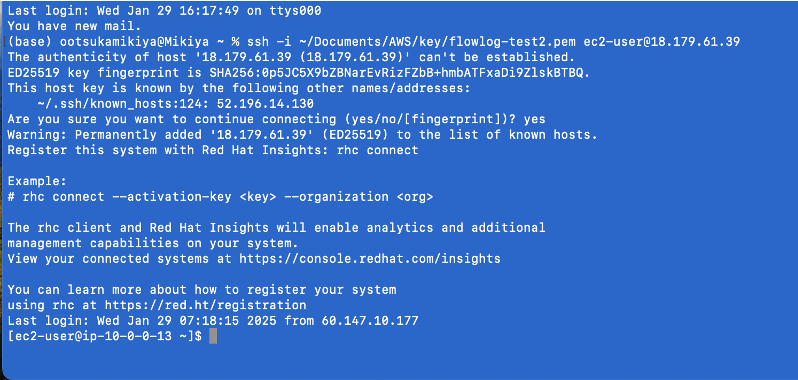This screenshot has width=798, height=380.
Task: Click the ttys000 terminal name text
Action: click(295, 11)
